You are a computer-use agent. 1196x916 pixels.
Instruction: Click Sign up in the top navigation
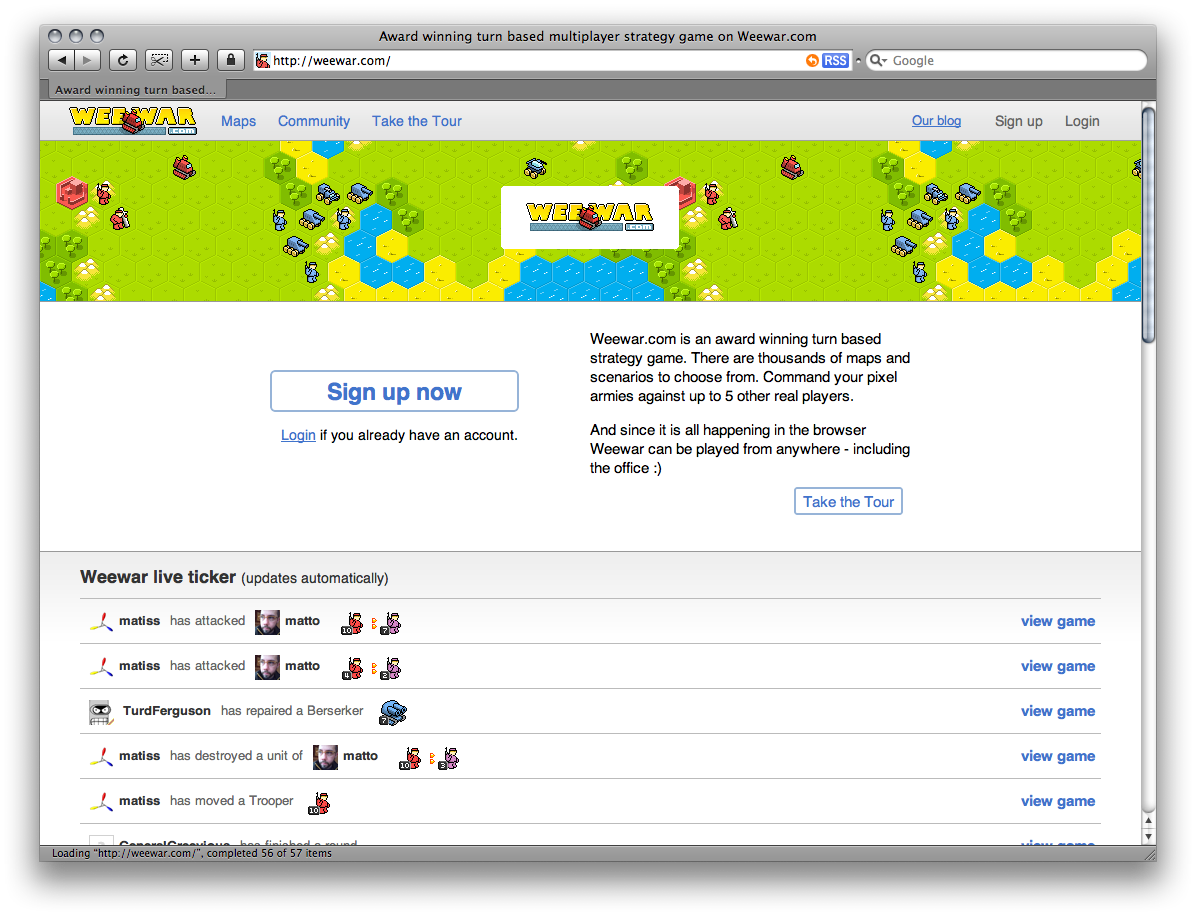(1018, 121)
